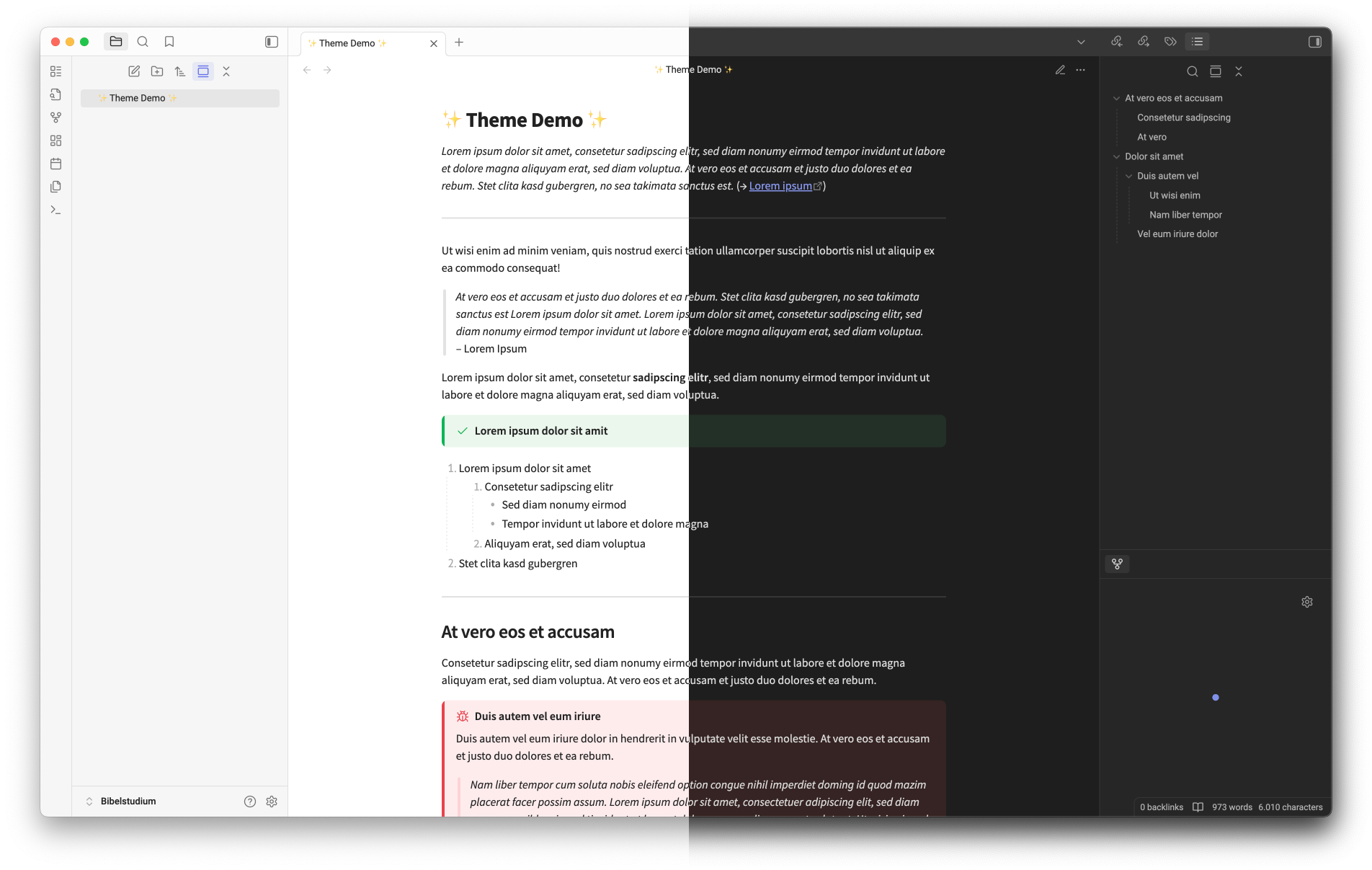Open the bookmarks tab in left sidebar
Screen dimensions: 1372x870
pos(169,42)
